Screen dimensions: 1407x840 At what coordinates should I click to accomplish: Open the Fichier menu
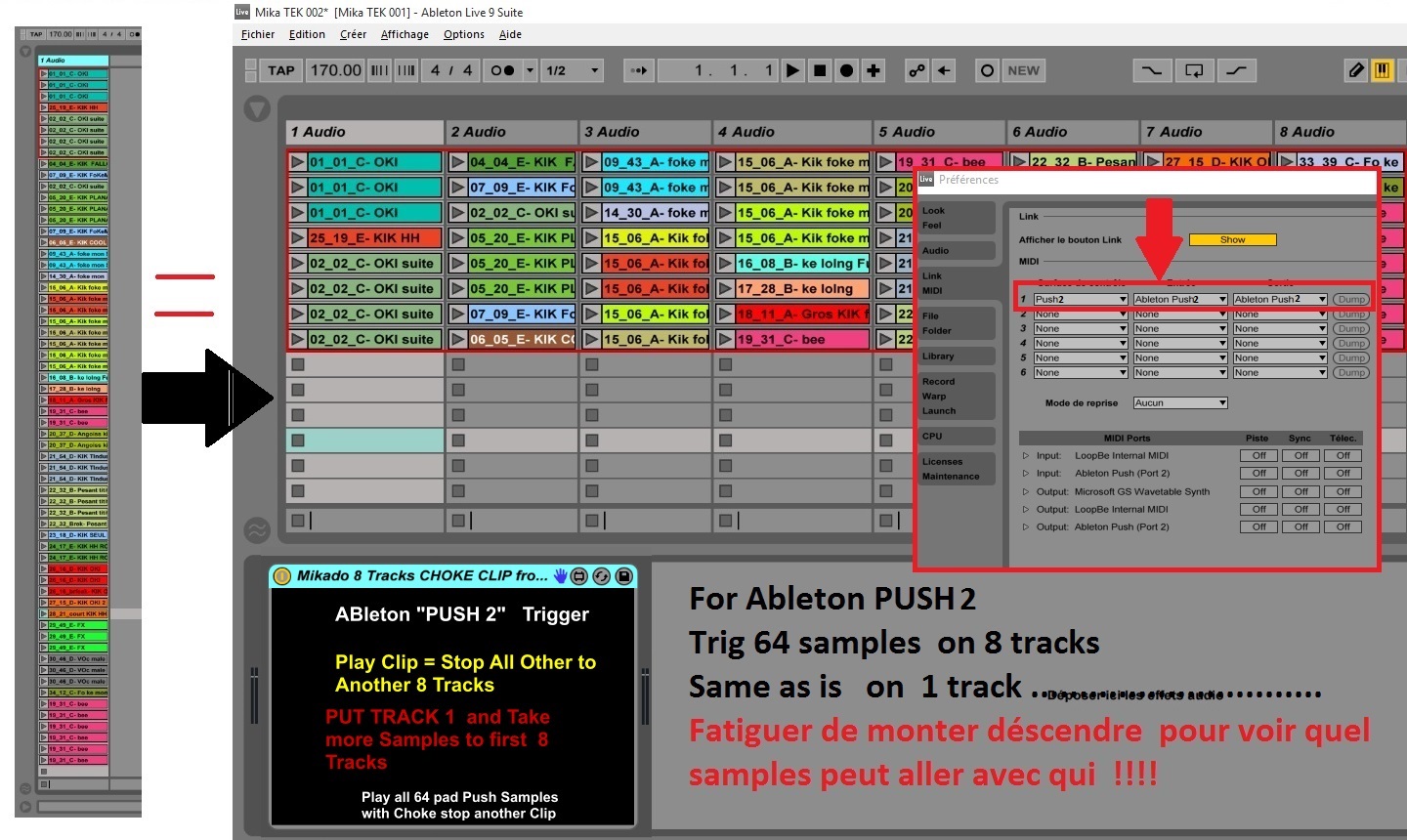258,34
